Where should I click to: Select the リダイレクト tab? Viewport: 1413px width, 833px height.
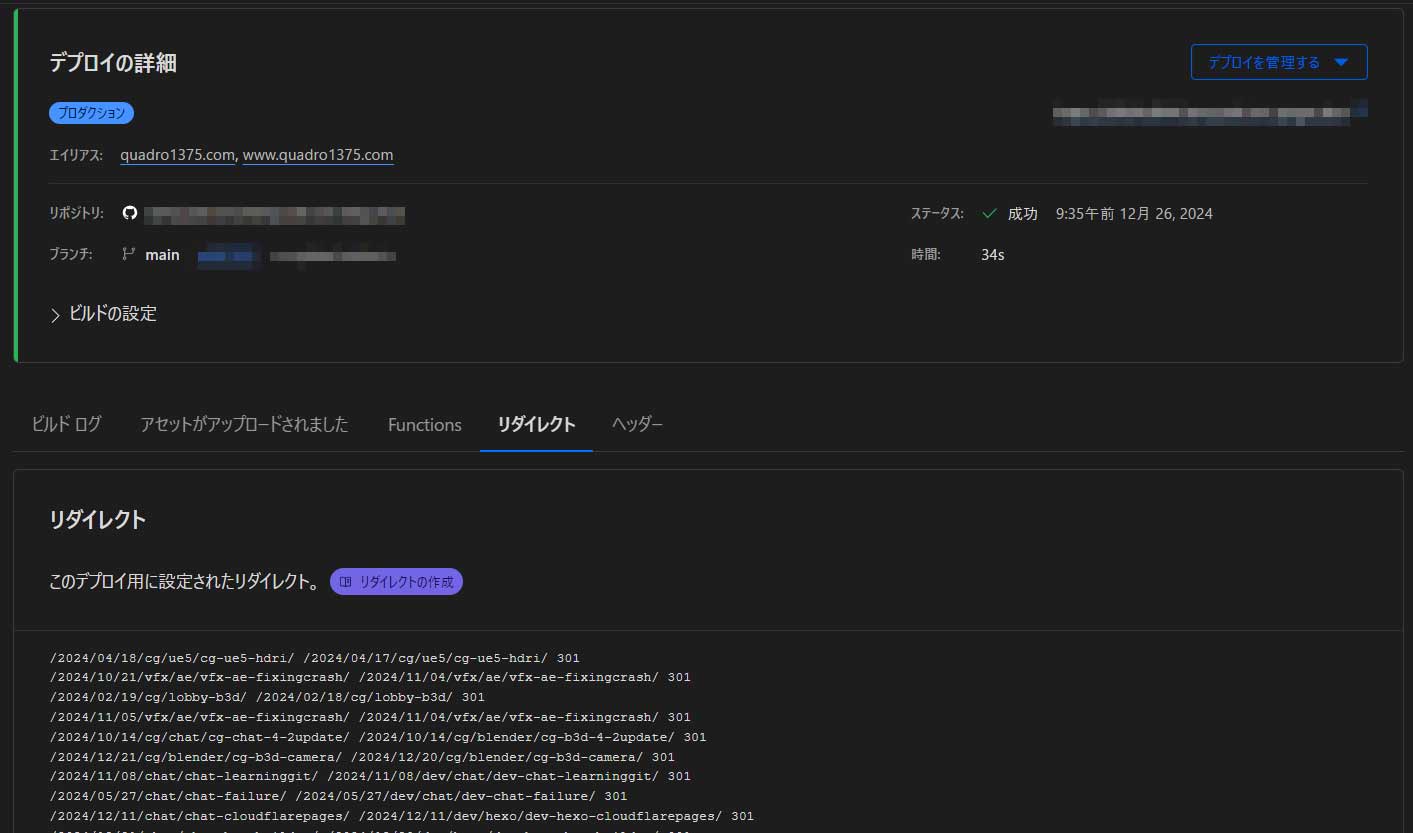click(x=536, y=424)
